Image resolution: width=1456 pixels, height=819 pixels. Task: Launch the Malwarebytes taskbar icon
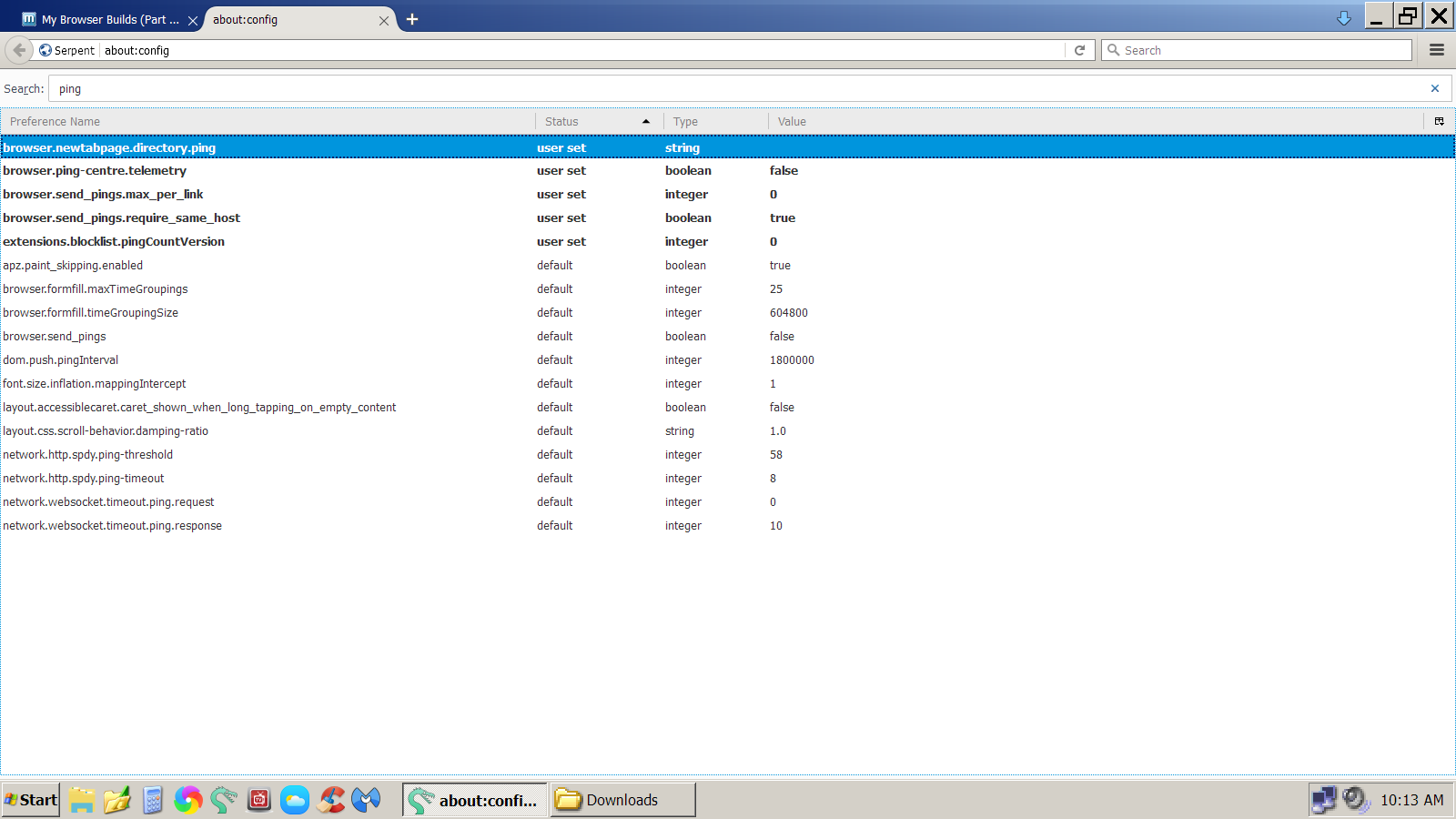click(366, 800)
